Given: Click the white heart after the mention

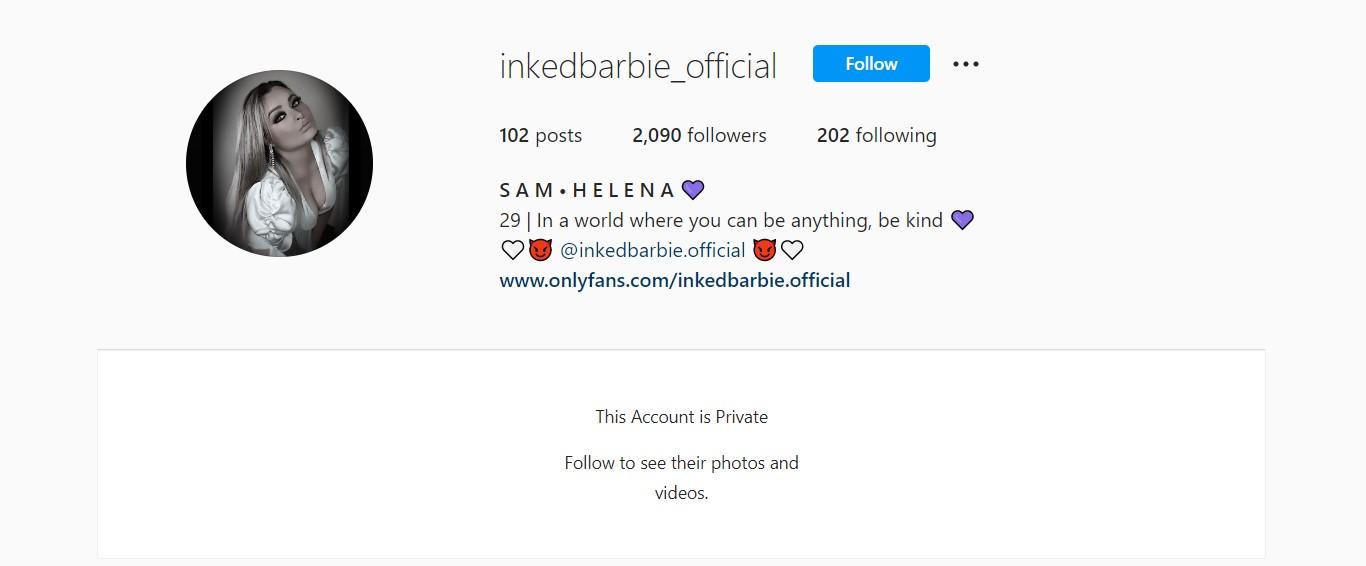Looking at the screenshot, I should [x=792, y=250].
